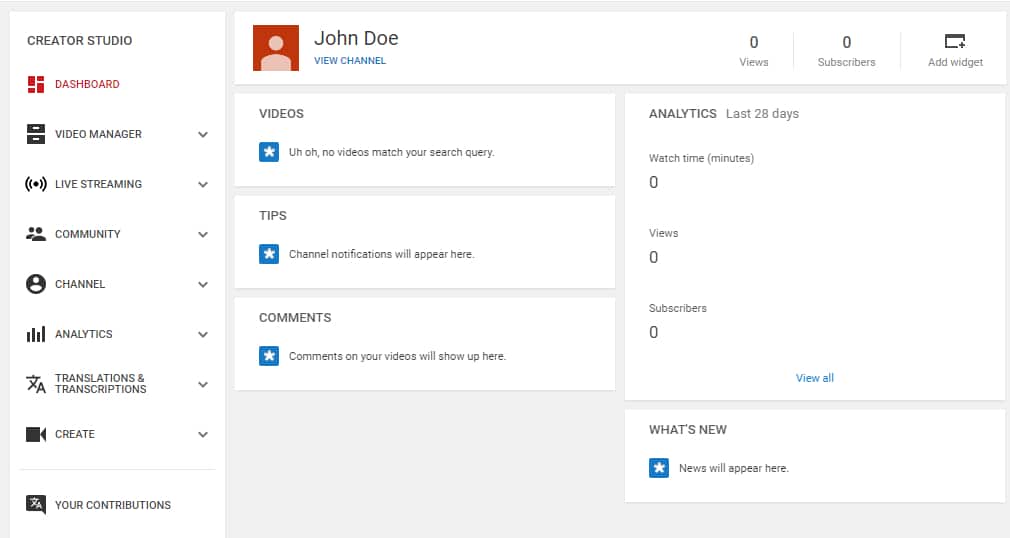Click the Last 28 days label
This screenshot has height=538, width=1010.
(762, 114)
